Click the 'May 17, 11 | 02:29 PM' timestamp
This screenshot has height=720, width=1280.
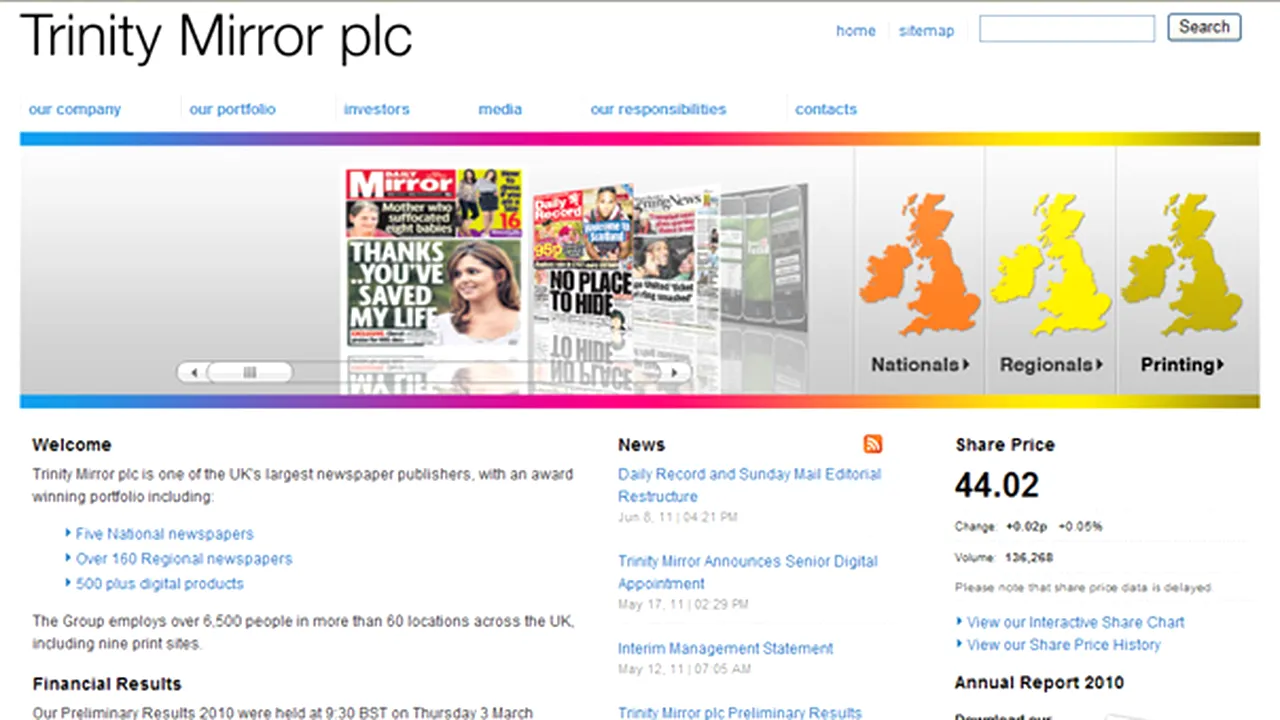[683, 605]
